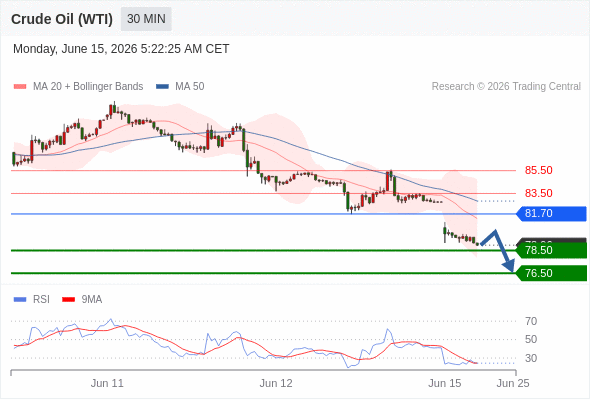The width and height of the screenshot is (590, 400).
Task: Click the Research Trading Central copyright text
Action: 506,87
